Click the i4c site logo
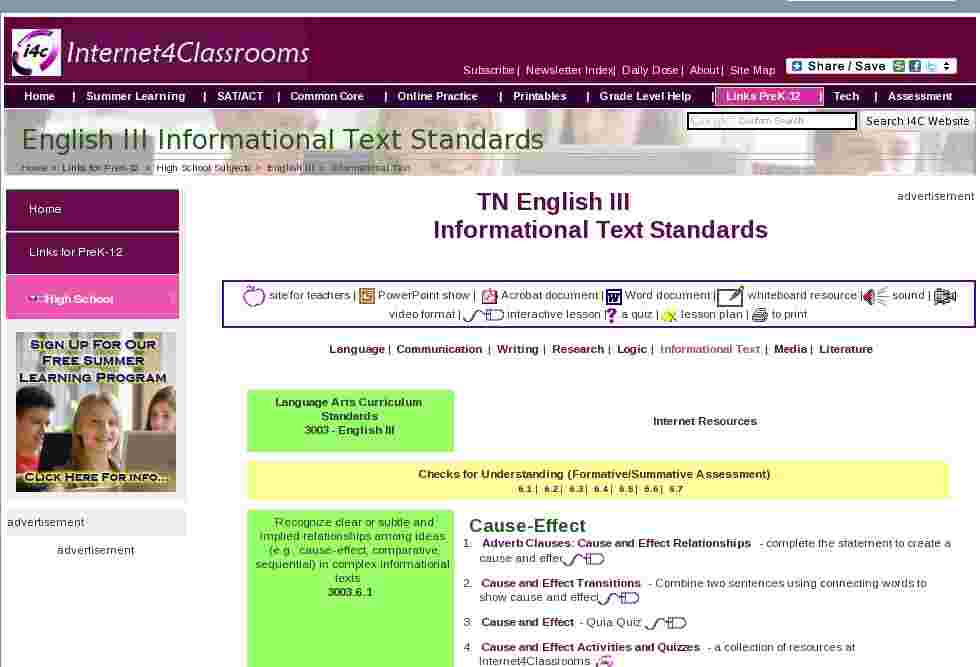Screen dimensions: 980x667 pos(36,53)
